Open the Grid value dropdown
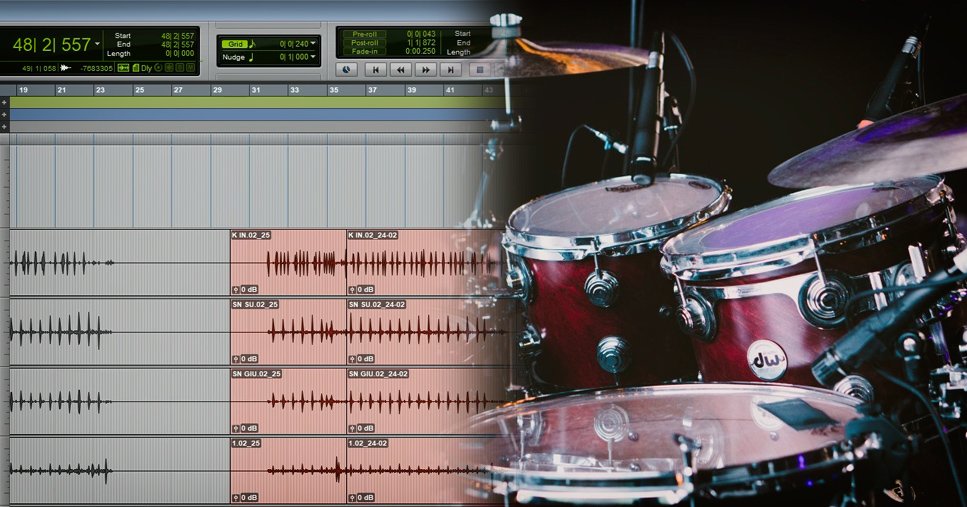 313,44
